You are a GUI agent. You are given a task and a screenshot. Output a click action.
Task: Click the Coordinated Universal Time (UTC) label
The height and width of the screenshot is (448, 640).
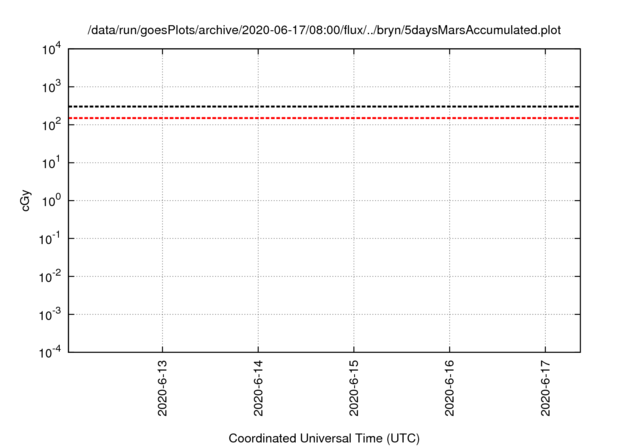coord(324,438)
